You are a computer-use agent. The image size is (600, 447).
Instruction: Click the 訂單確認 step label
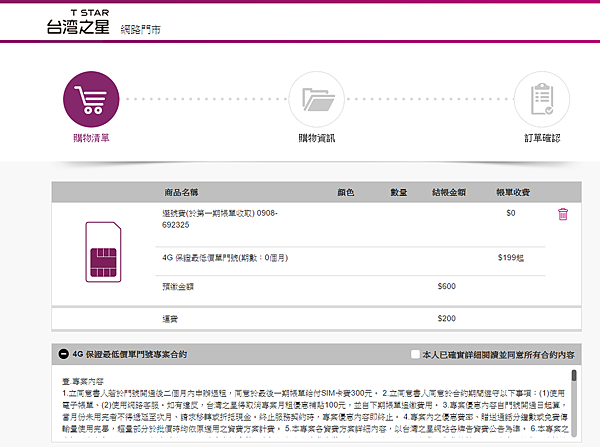(x=542, y=138)
